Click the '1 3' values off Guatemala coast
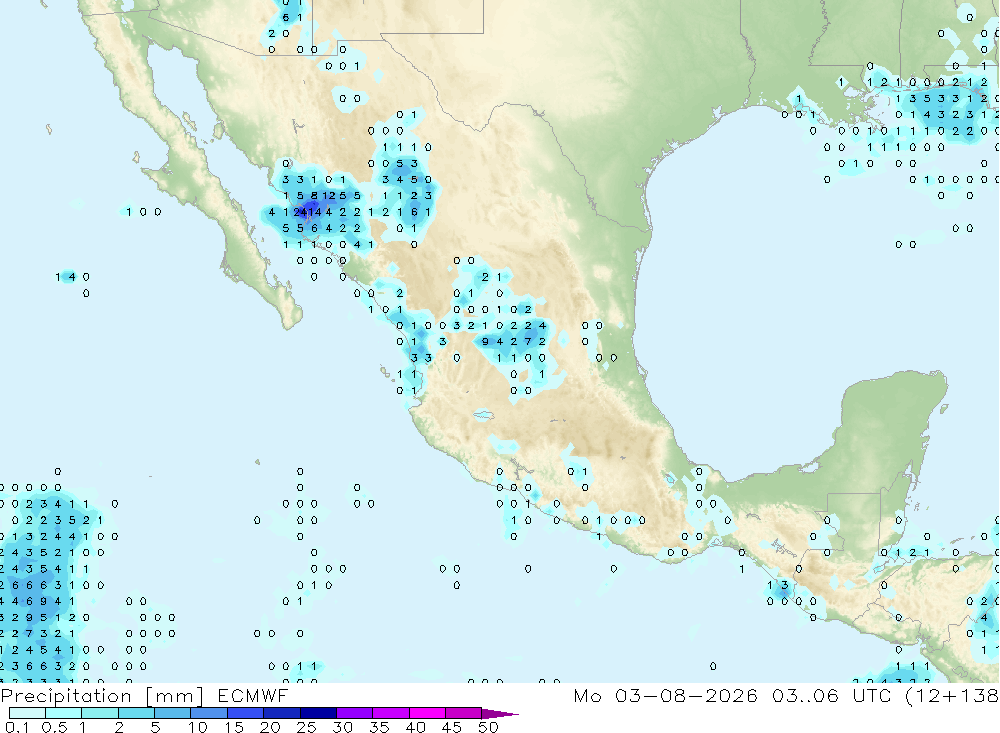The image size is (1000, 733). pos(778,585)
